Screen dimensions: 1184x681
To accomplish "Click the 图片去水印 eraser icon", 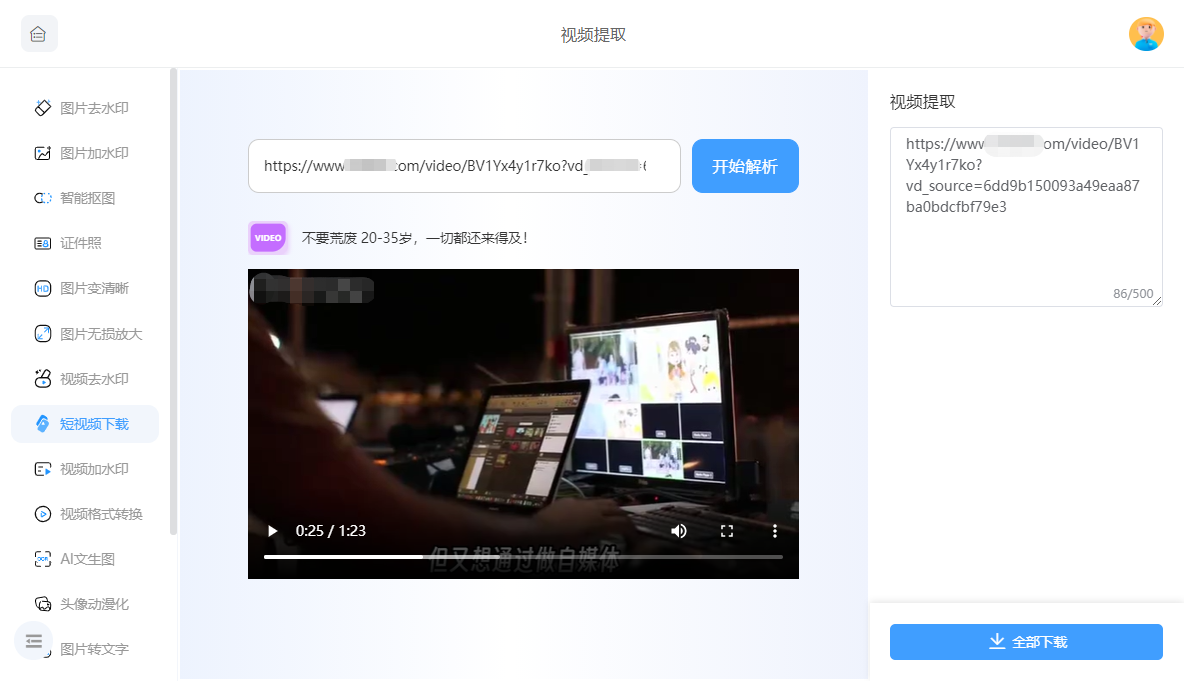I will tap(43, 108).
